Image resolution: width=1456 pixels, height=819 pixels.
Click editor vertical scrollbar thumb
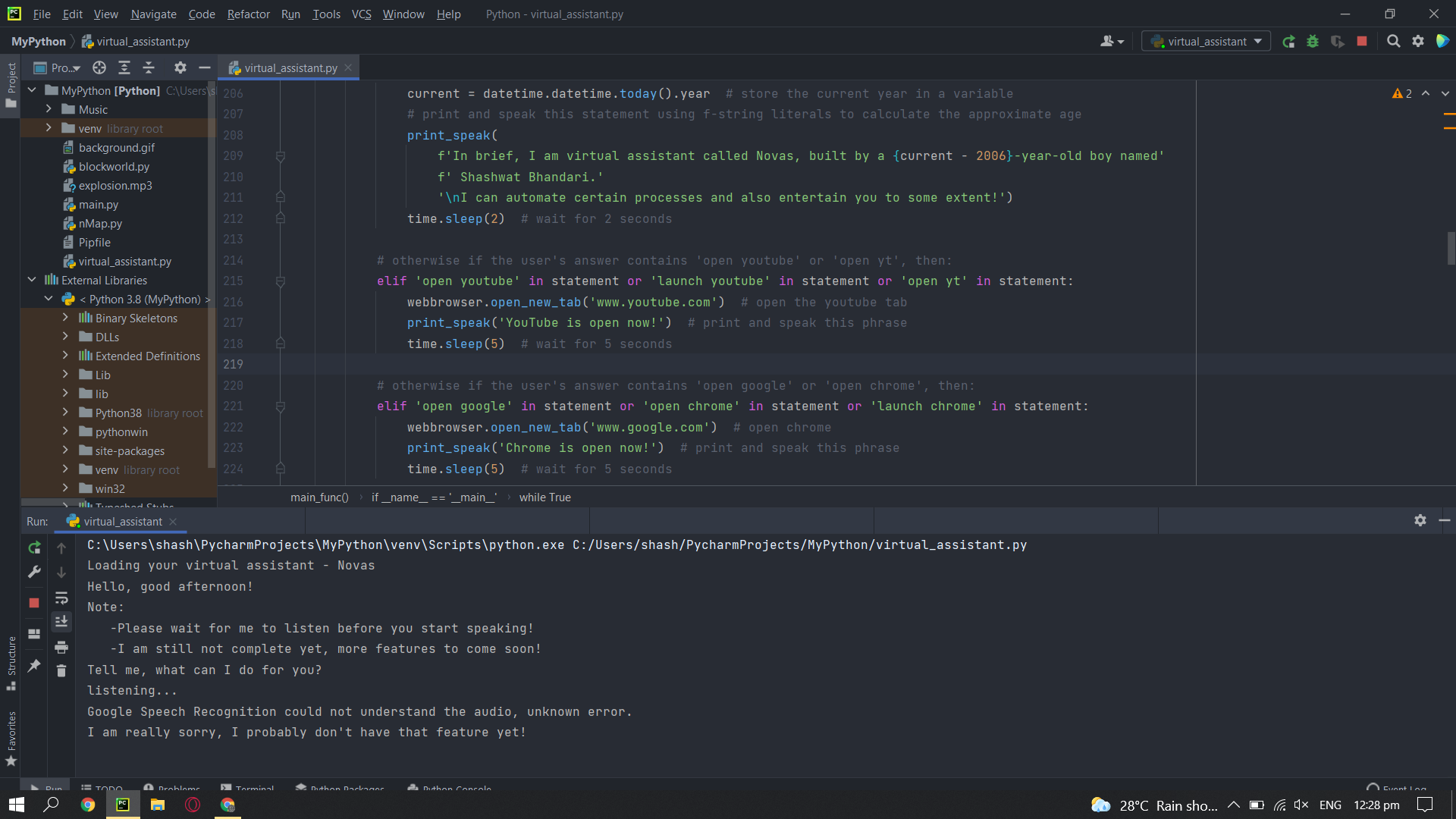[1451, 248]
